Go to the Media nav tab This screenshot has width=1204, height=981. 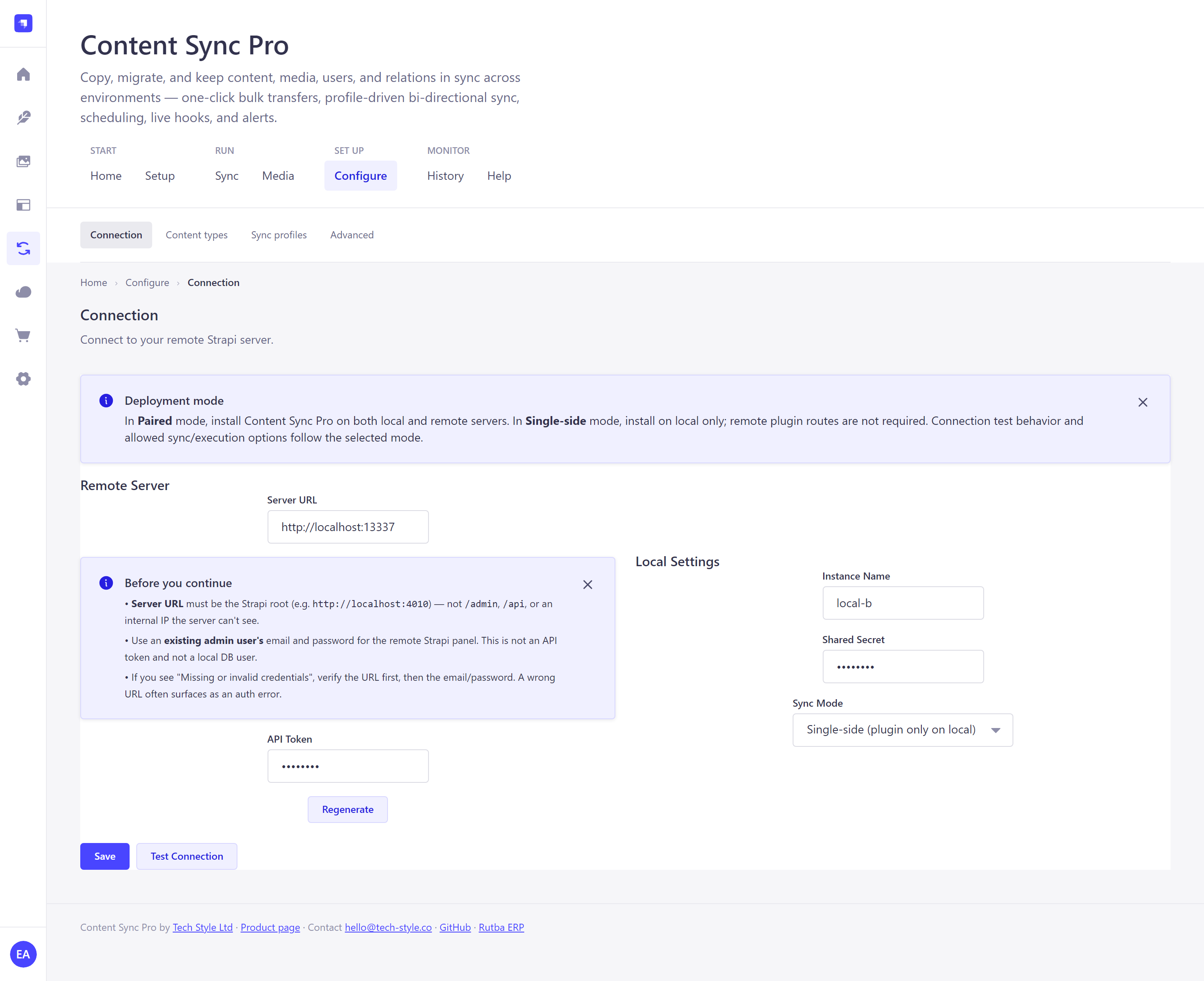coord(278,176)
